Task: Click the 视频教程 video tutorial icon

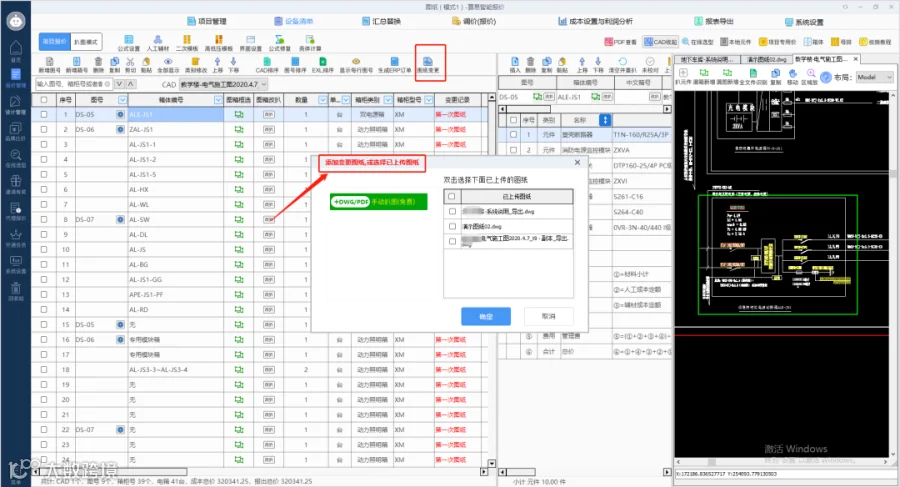Action: pos(875,42)
